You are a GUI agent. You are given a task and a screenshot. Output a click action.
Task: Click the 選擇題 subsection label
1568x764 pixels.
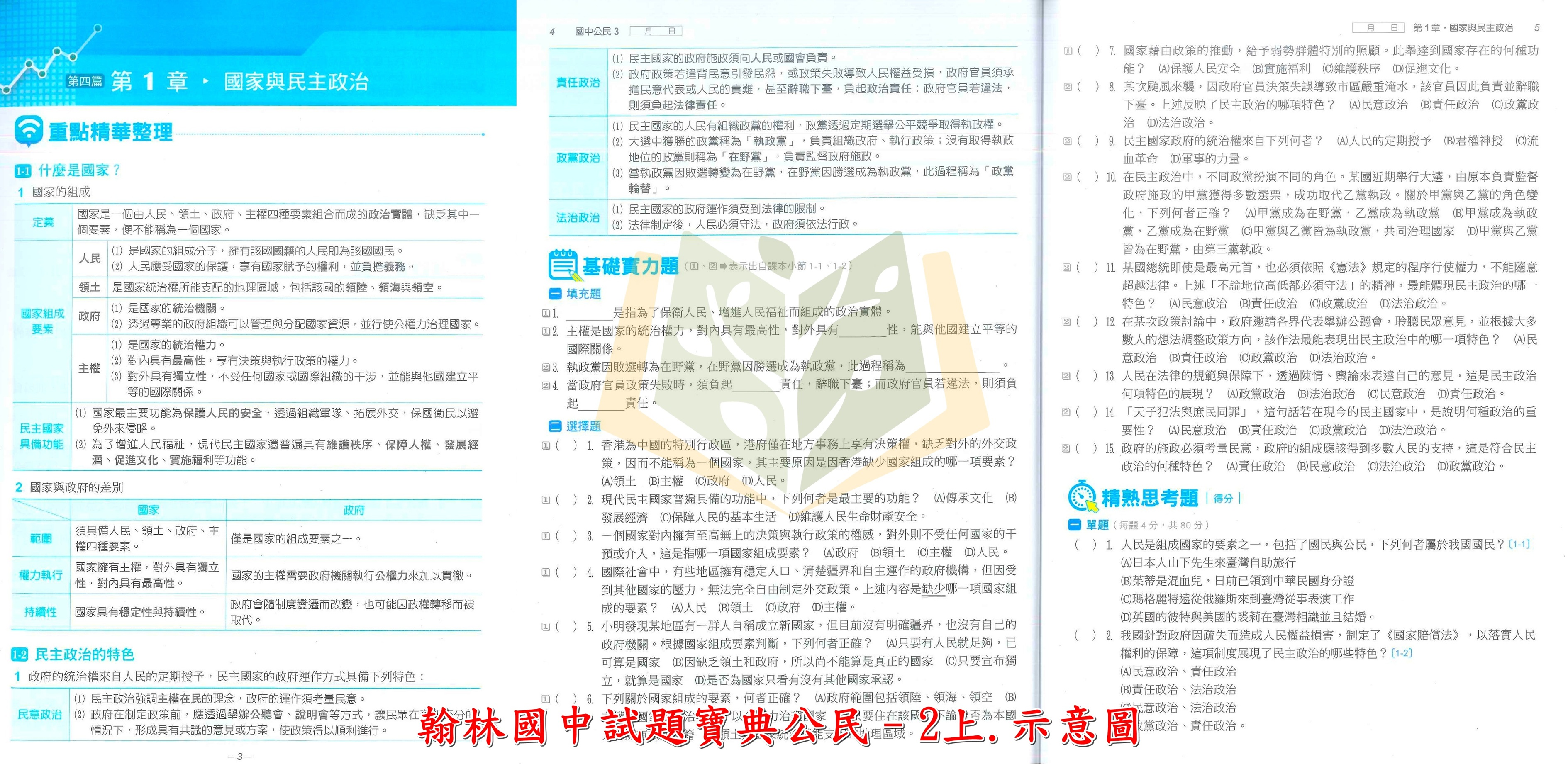point(584,426)
